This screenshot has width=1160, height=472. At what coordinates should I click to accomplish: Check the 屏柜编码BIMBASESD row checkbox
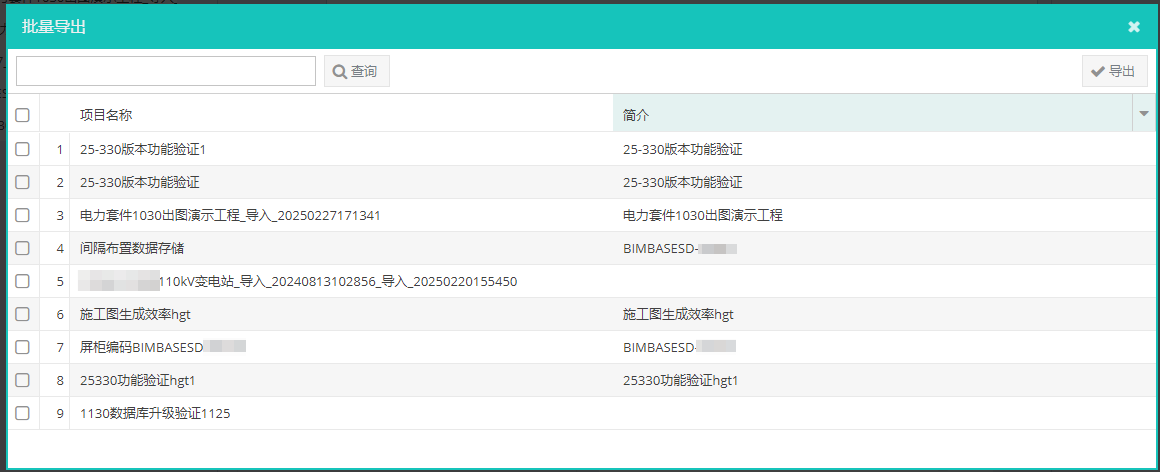(x=22, y=347)
